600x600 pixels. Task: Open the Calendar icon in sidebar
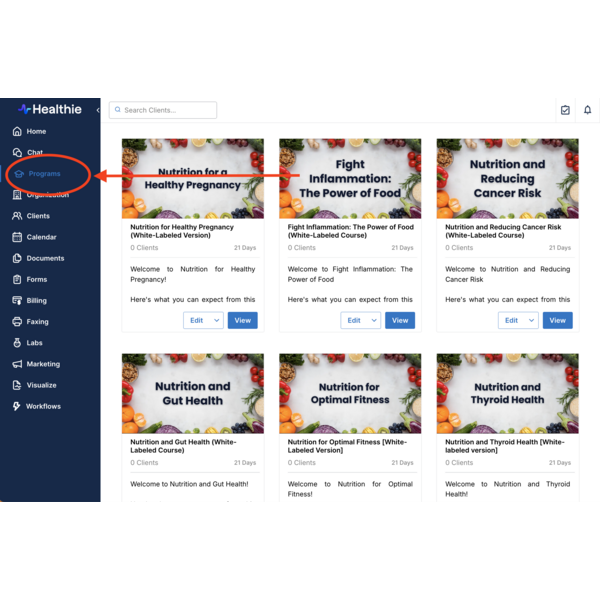17,237
